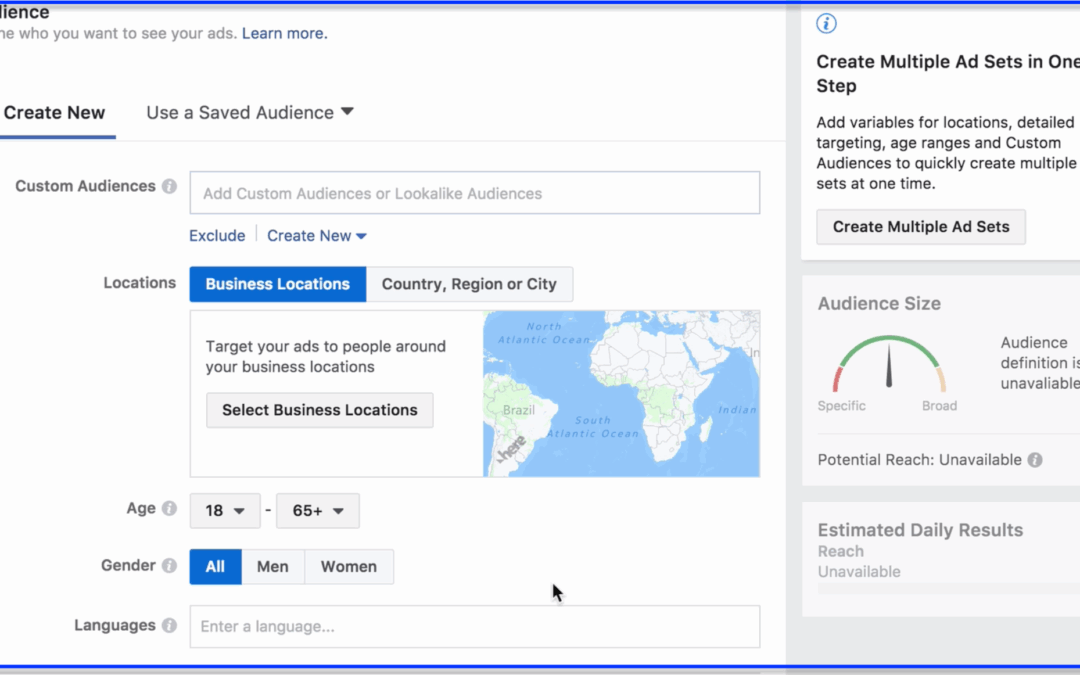
Task: Click the Enter a language field
Action: (x=475, y=626)
